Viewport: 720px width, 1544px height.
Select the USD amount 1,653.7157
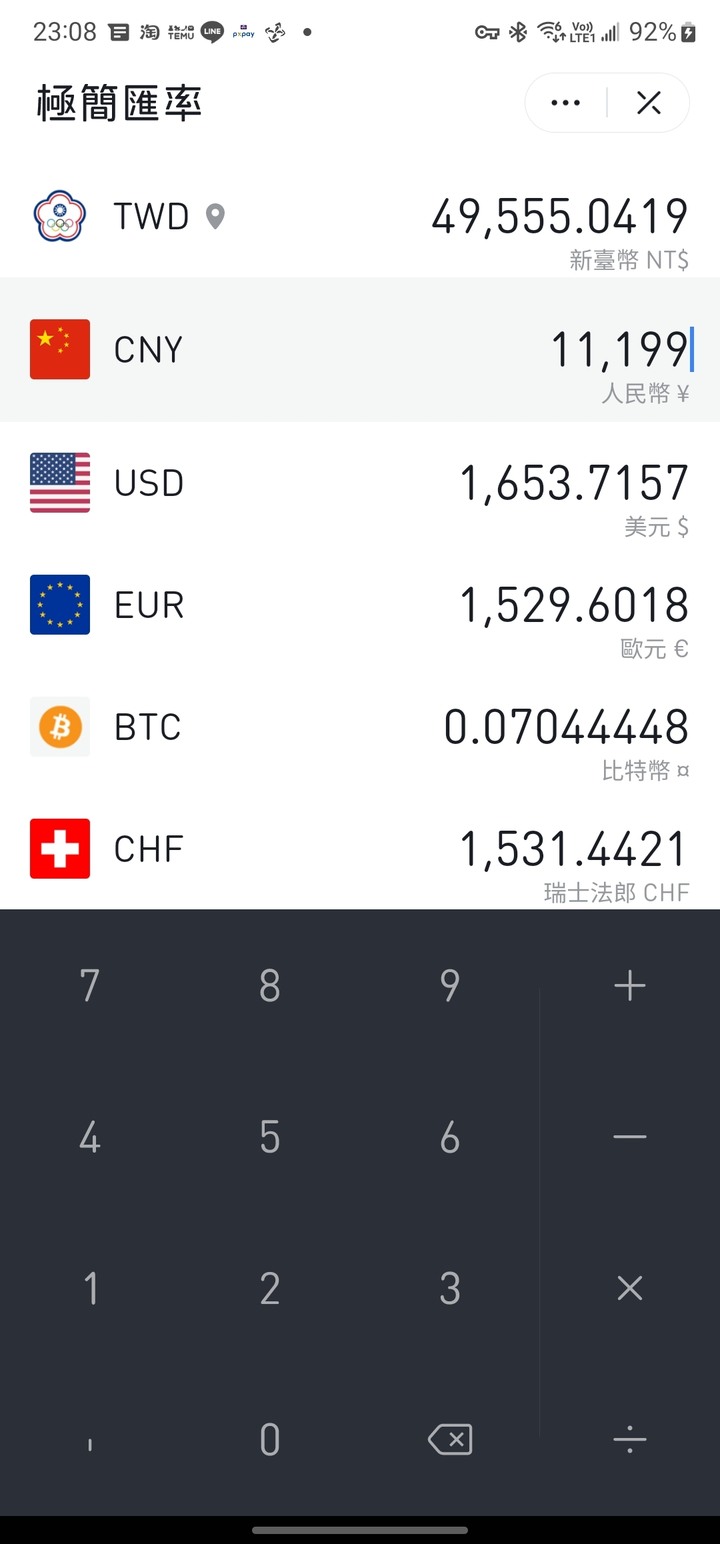click(x=574, y=483)
